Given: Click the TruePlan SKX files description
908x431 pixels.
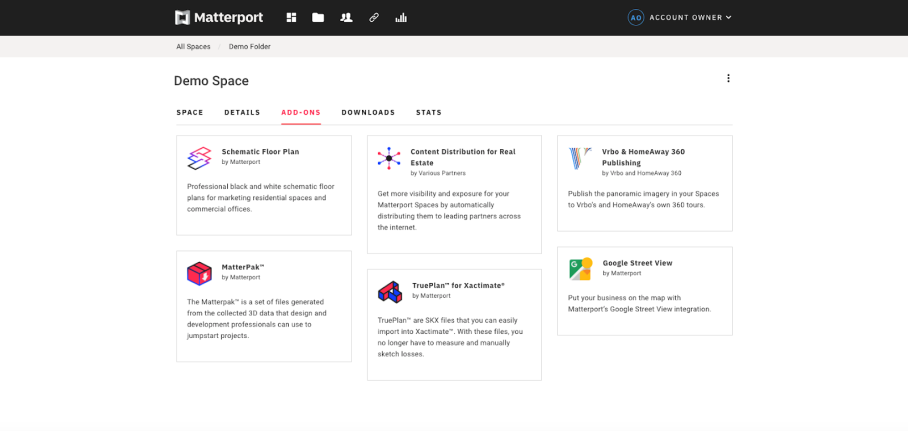Looking at the screenshot, I should (x=451, y=337).
